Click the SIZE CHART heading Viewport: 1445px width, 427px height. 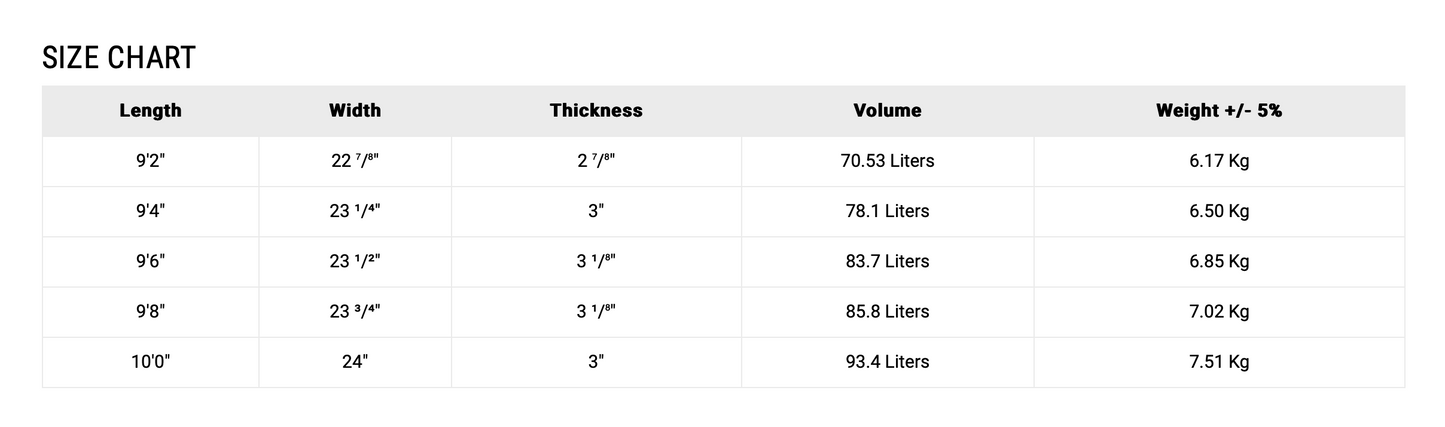(118, 58)
